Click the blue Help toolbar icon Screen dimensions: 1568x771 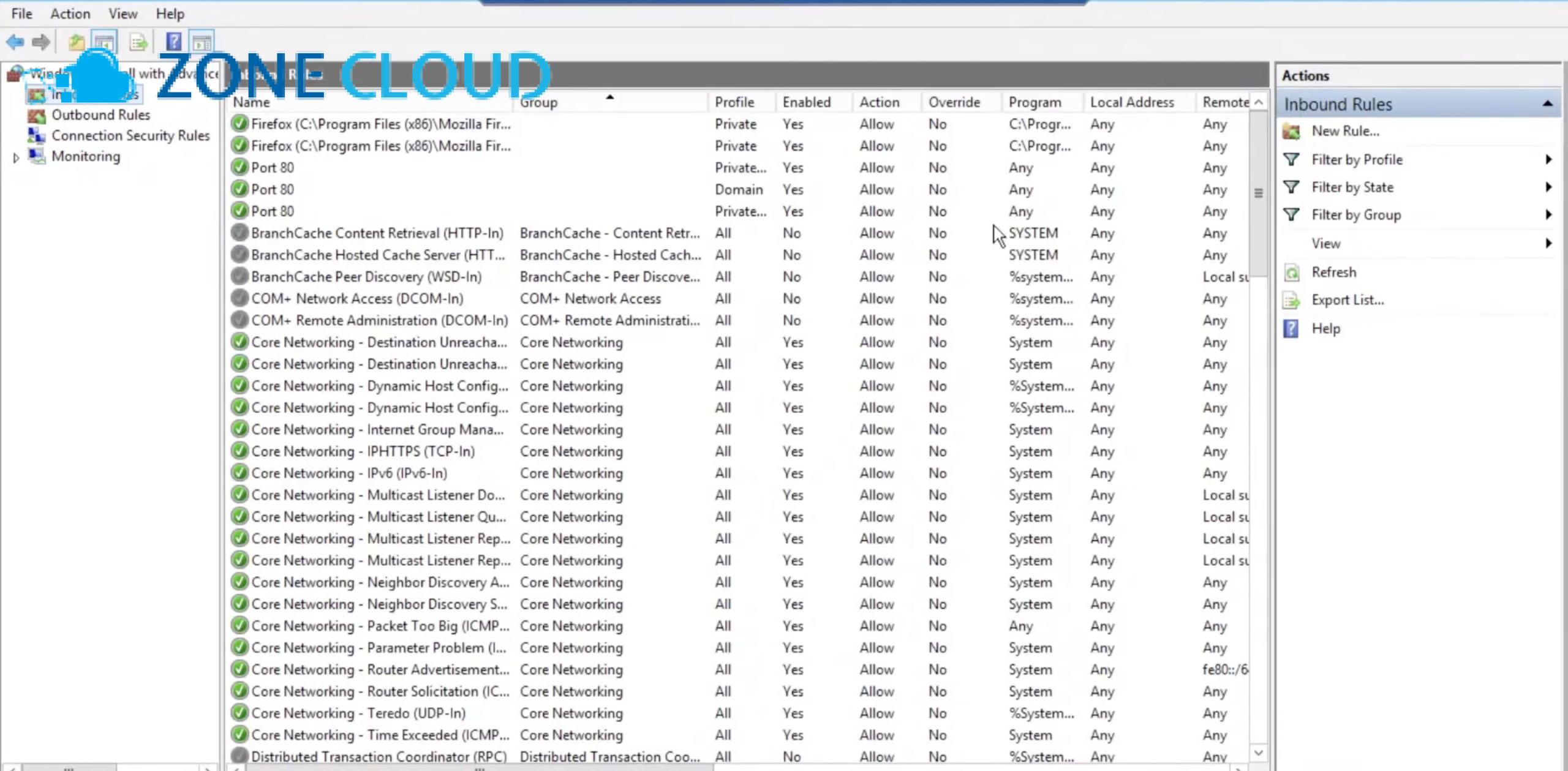(174, 42)
